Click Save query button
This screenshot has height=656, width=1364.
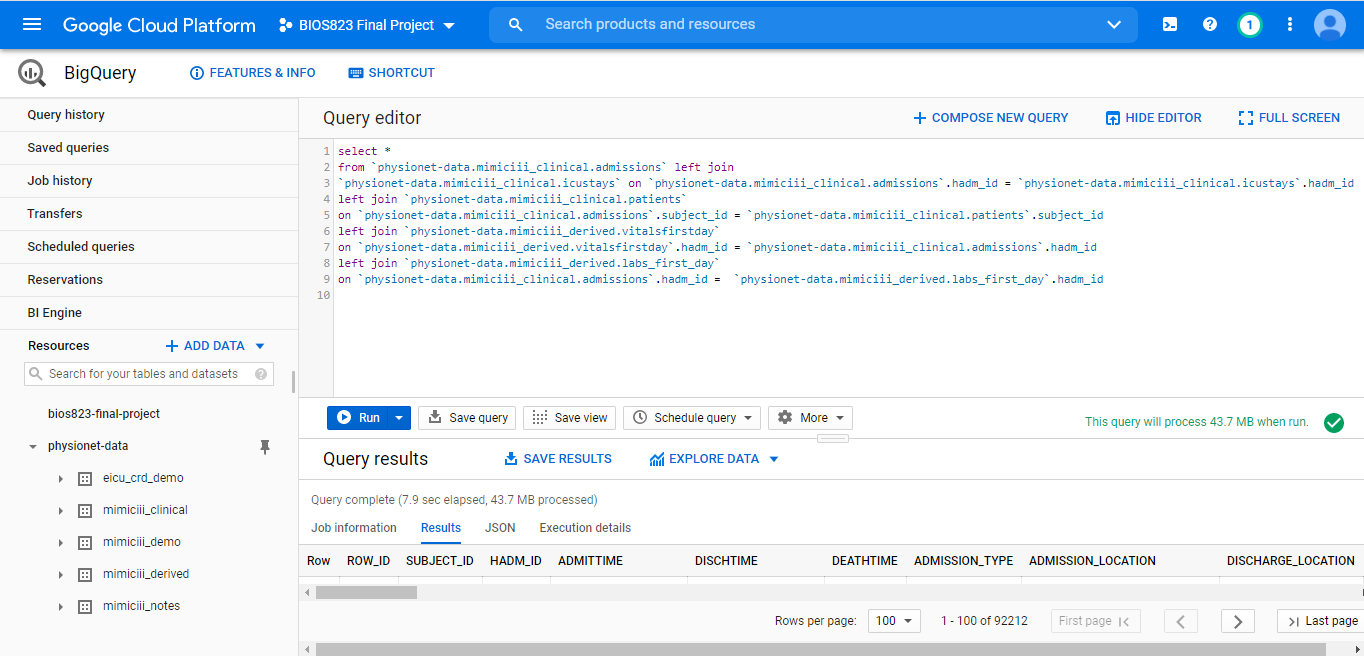(468, 418)
